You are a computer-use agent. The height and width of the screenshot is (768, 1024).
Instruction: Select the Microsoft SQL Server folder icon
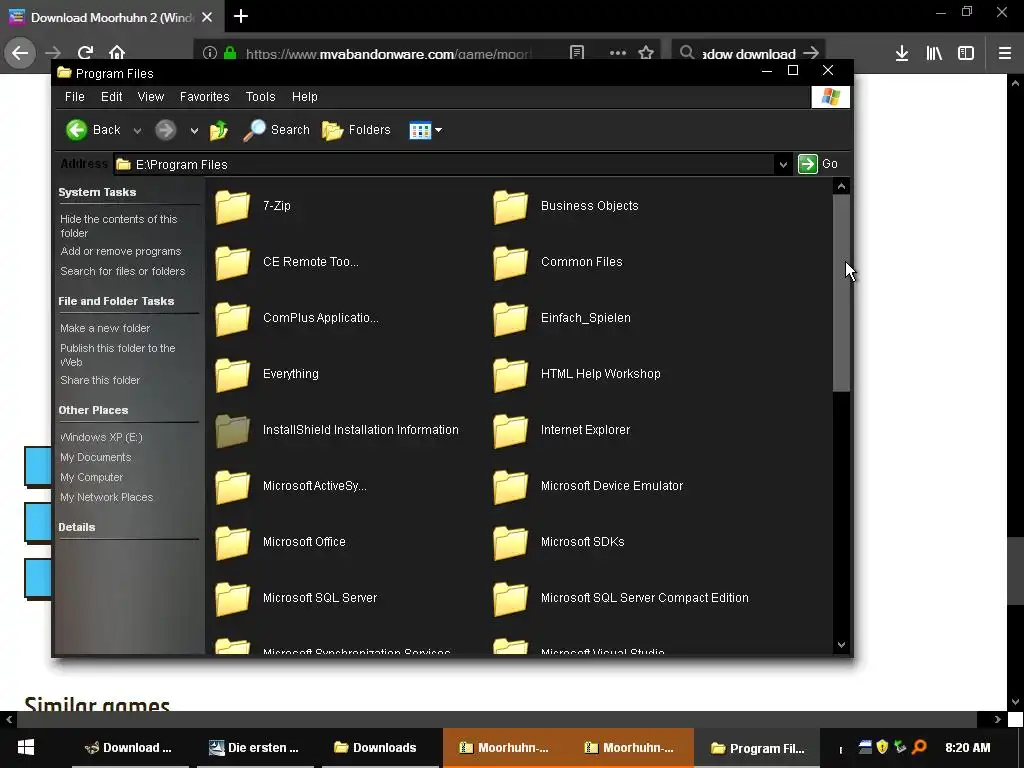click(232, 598)
